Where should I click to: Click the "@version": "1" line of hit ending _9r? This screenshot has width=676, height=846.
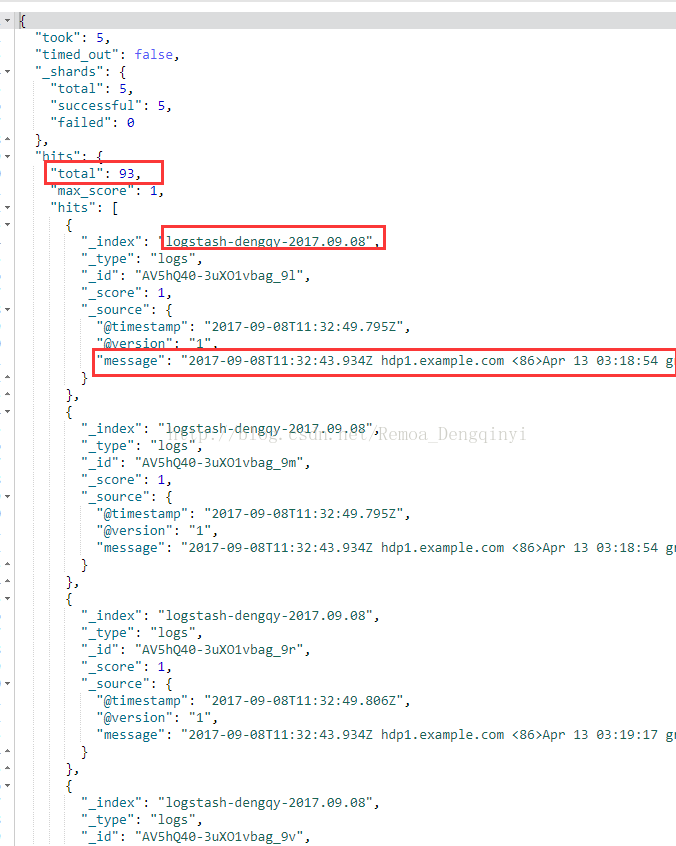tap(157, 718)
